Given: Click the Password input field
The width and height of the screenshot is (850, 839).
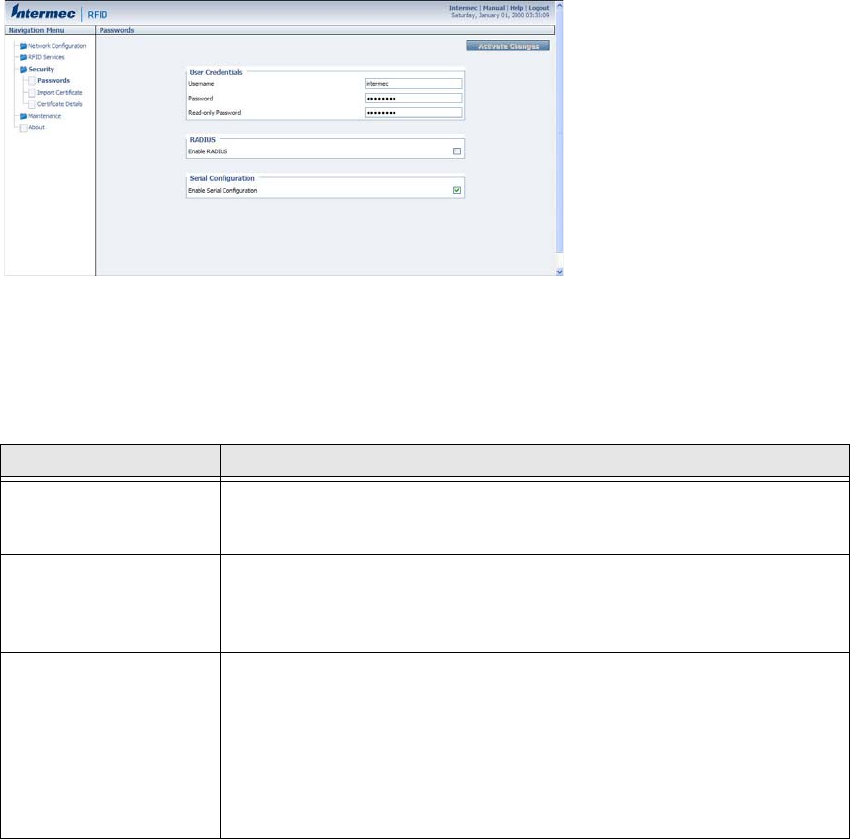Looking at the screenshot, I should point(414,98).
